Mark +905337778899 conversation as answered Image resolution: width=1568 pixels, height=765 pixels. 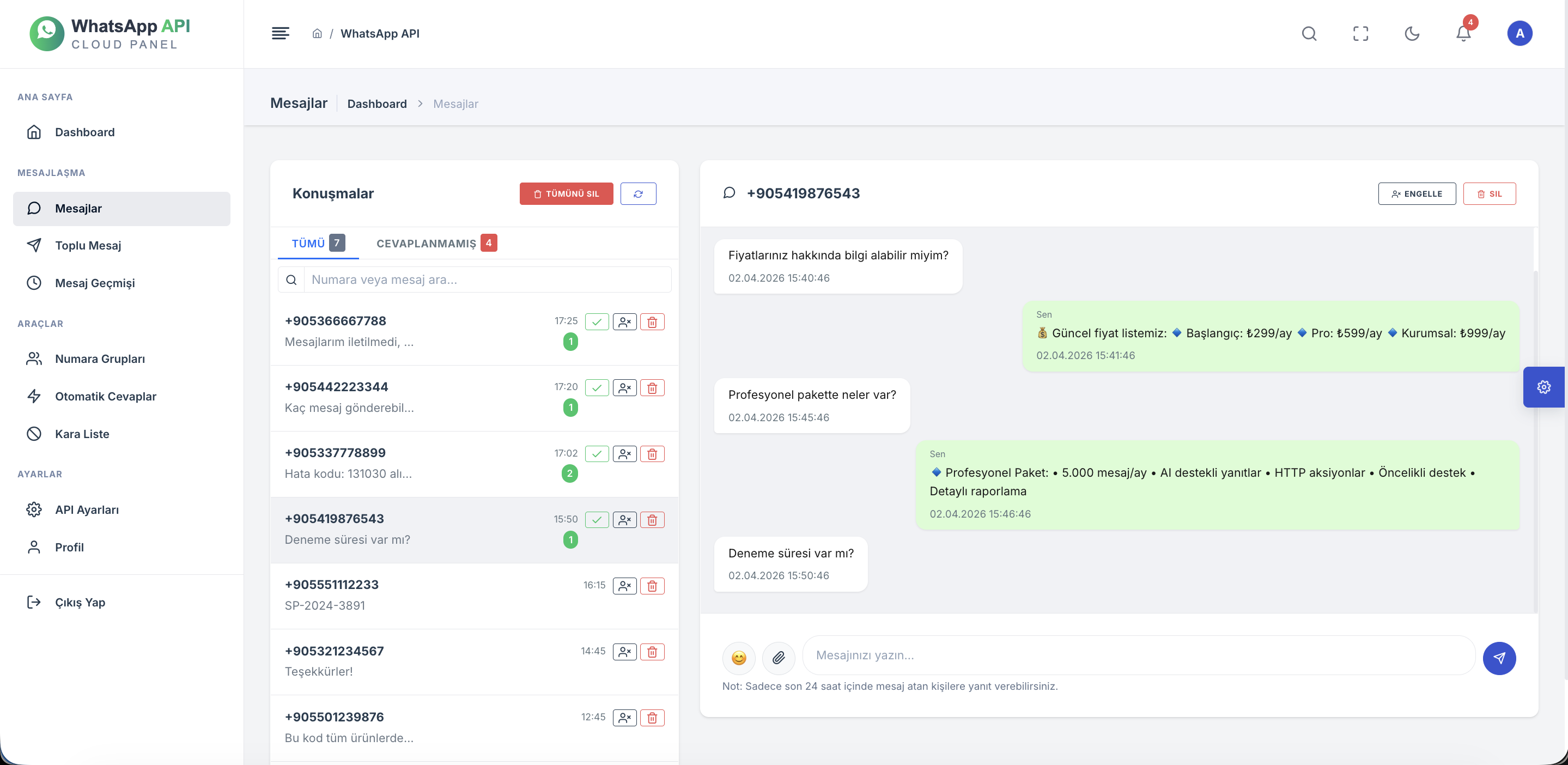[x=597, y=454]
